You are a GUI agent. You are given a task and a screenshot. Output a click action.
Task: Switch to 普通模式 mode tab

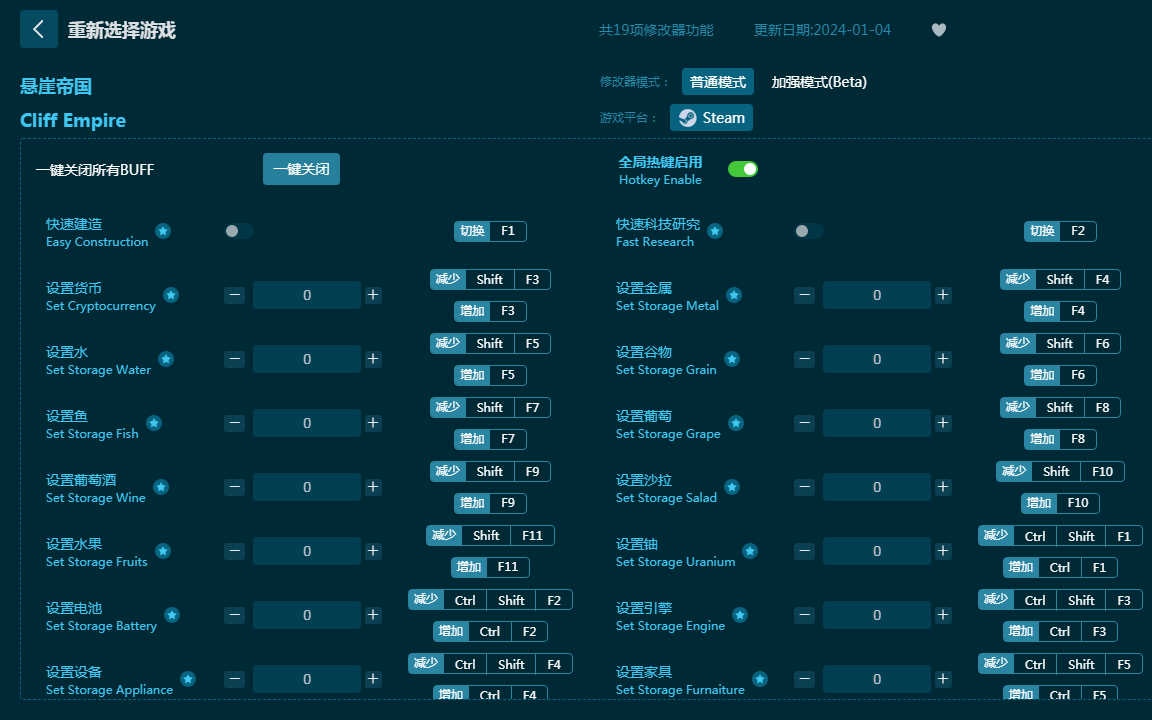[717, 82]
